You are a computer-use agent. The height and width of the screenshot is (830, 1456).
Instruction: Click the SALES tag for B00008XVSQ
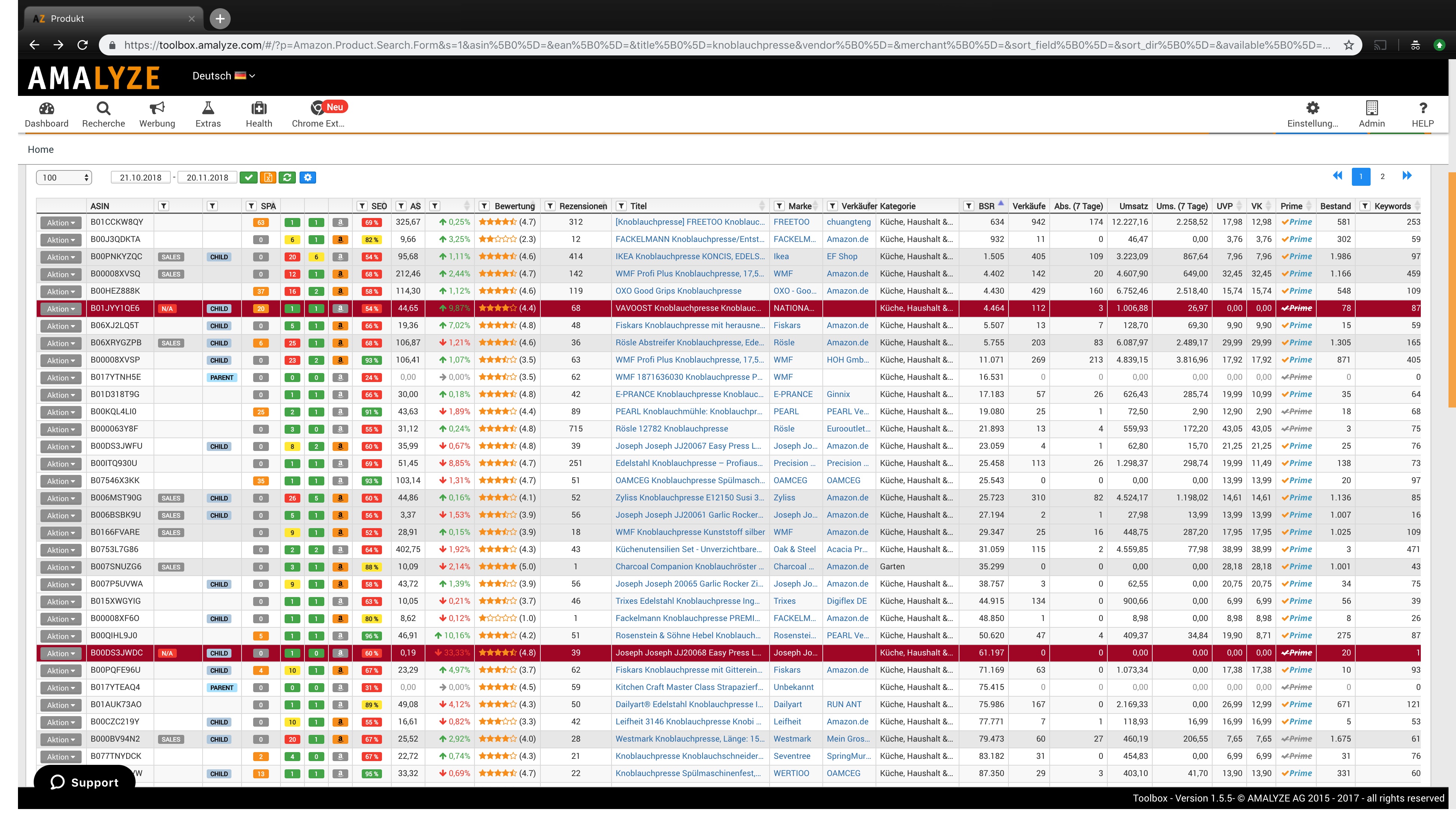(171, 274)
